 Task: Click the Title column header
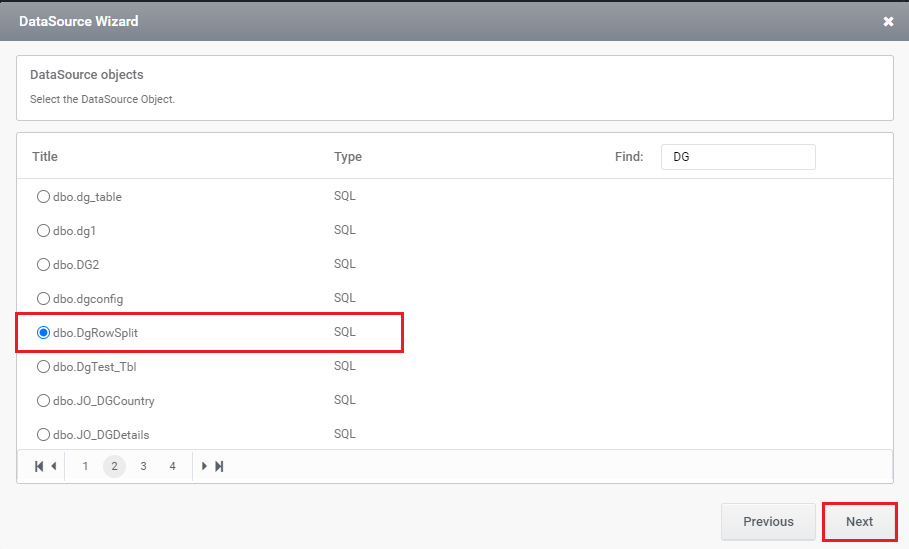(x=45, y=157)
